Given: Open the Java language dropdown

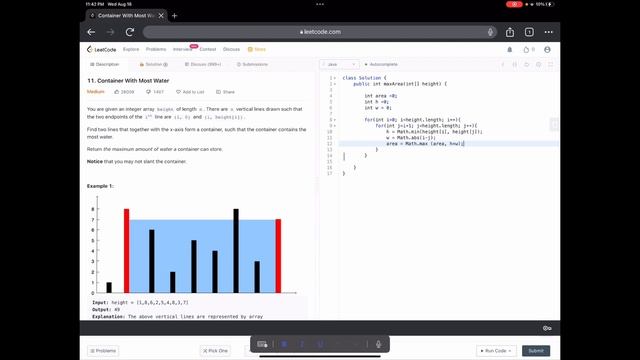Looking at the screenshot, I should 339,64.
